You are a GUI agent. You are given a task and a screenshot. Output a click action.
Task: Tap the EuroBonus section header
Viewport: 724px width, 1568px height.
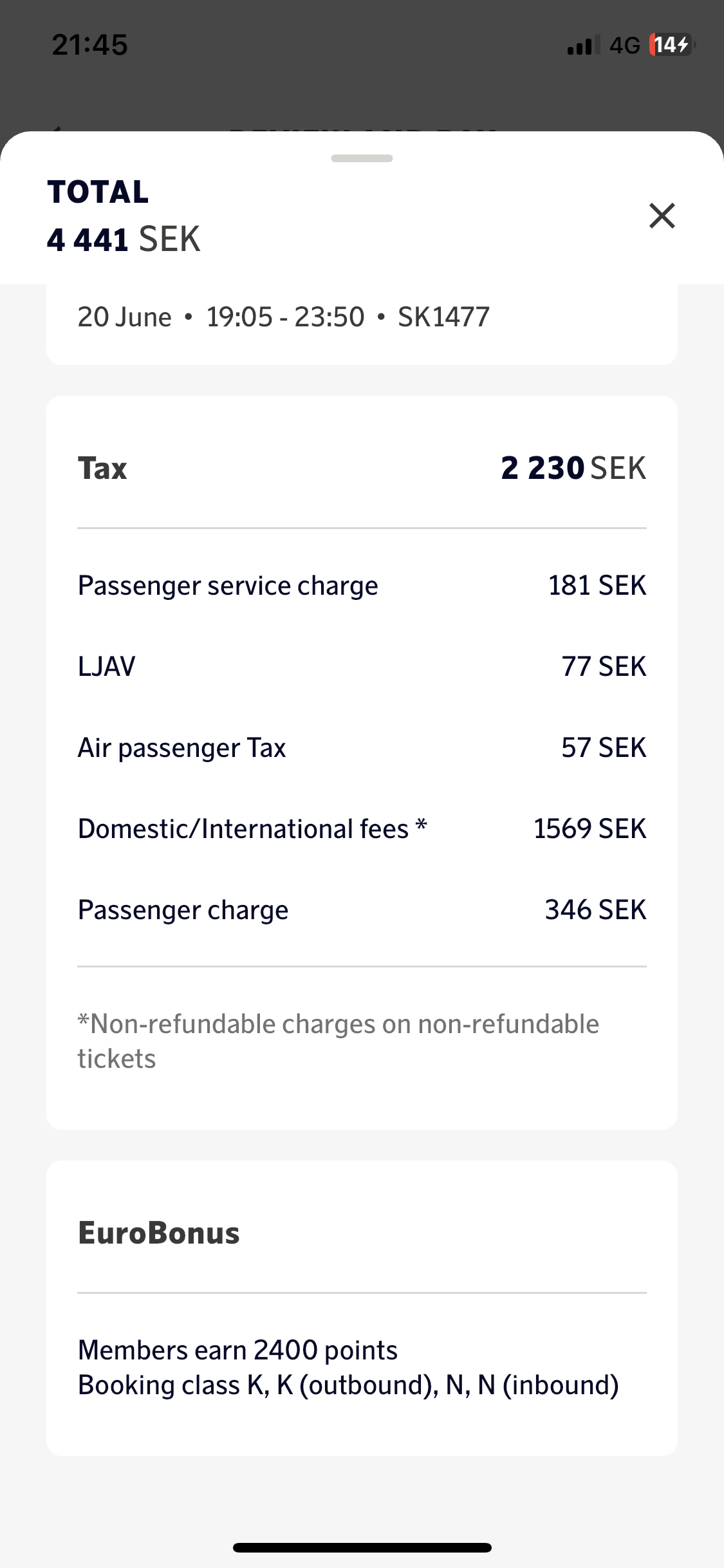[x=158, y=1233]
